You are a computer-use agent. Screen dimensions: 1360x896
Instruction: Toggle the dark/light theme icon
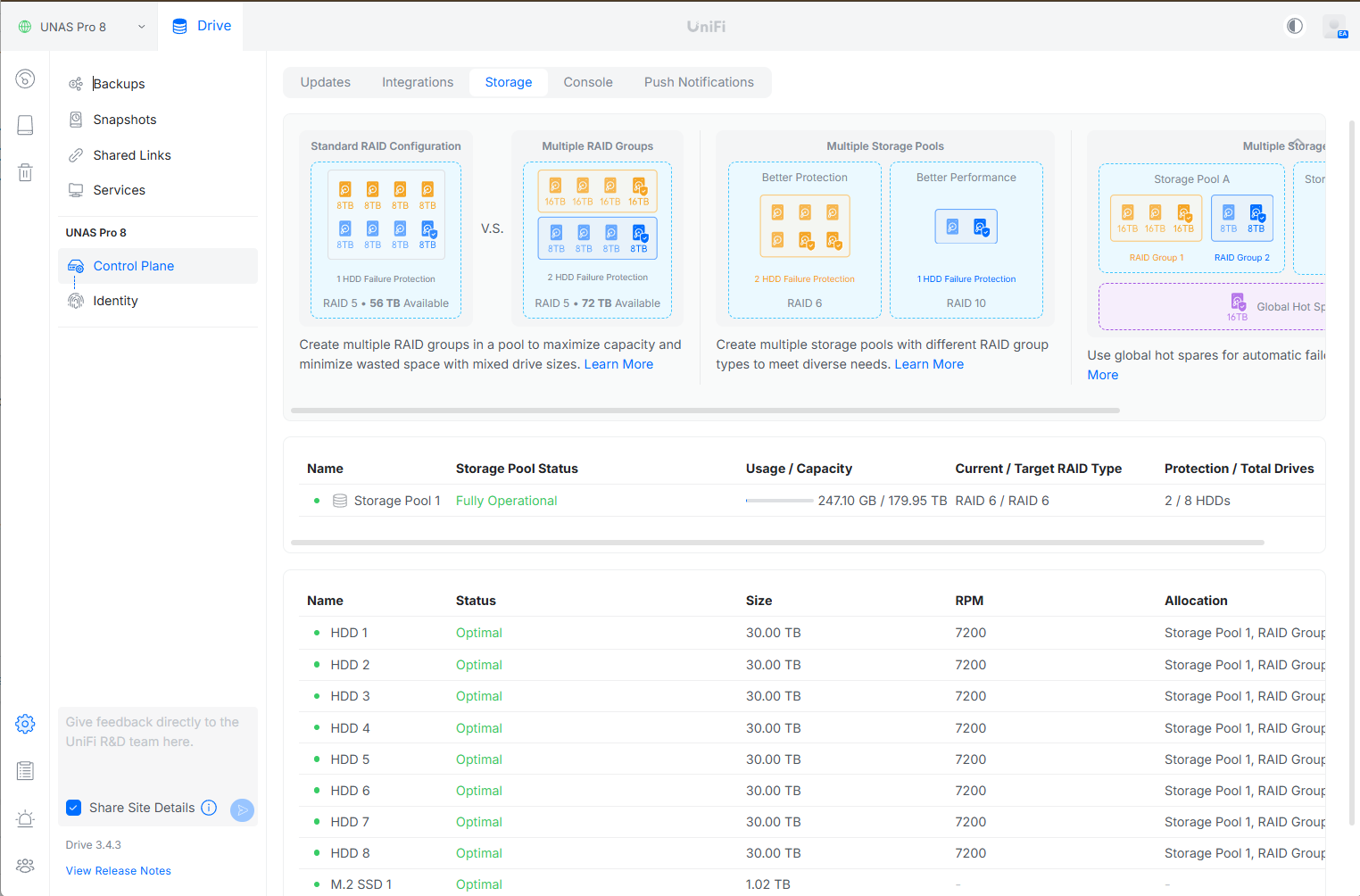coord(1295,26)
